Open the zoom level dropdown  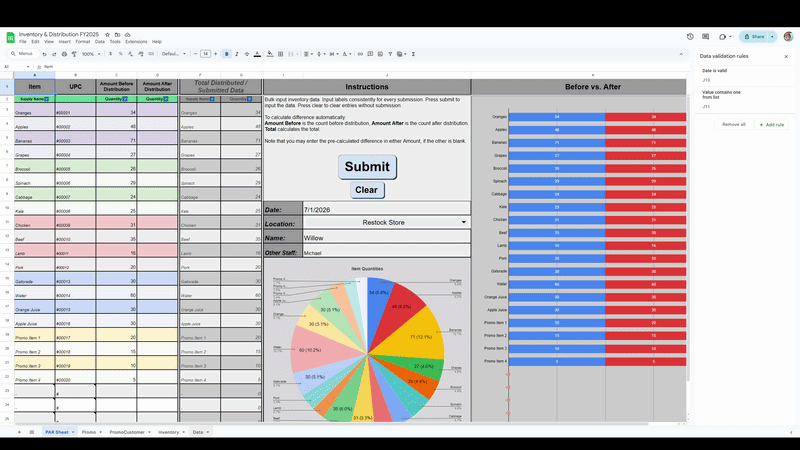click(88, 53)
